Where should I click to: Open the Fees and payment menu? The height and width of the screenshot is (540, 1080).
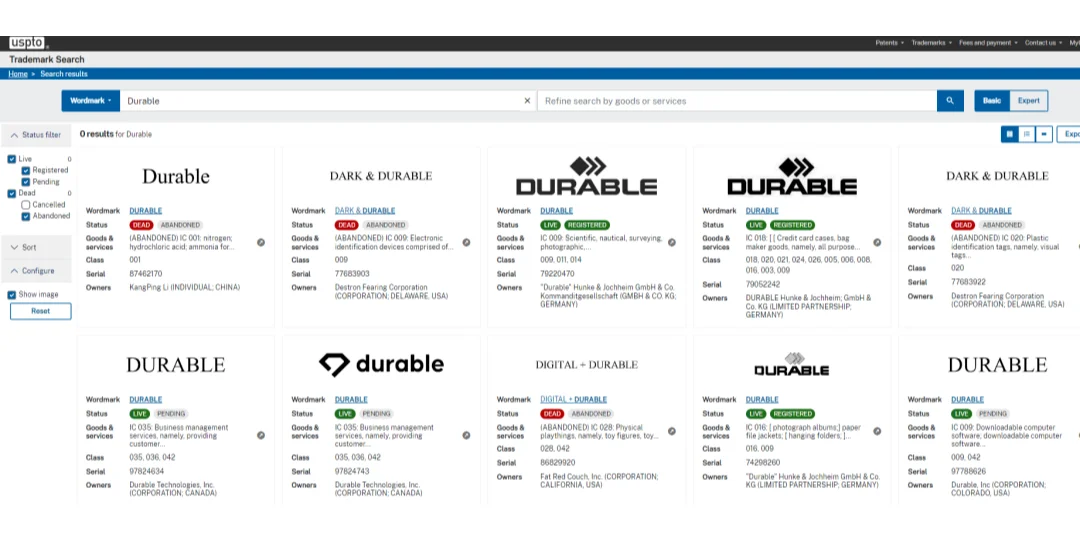(988, 43)
